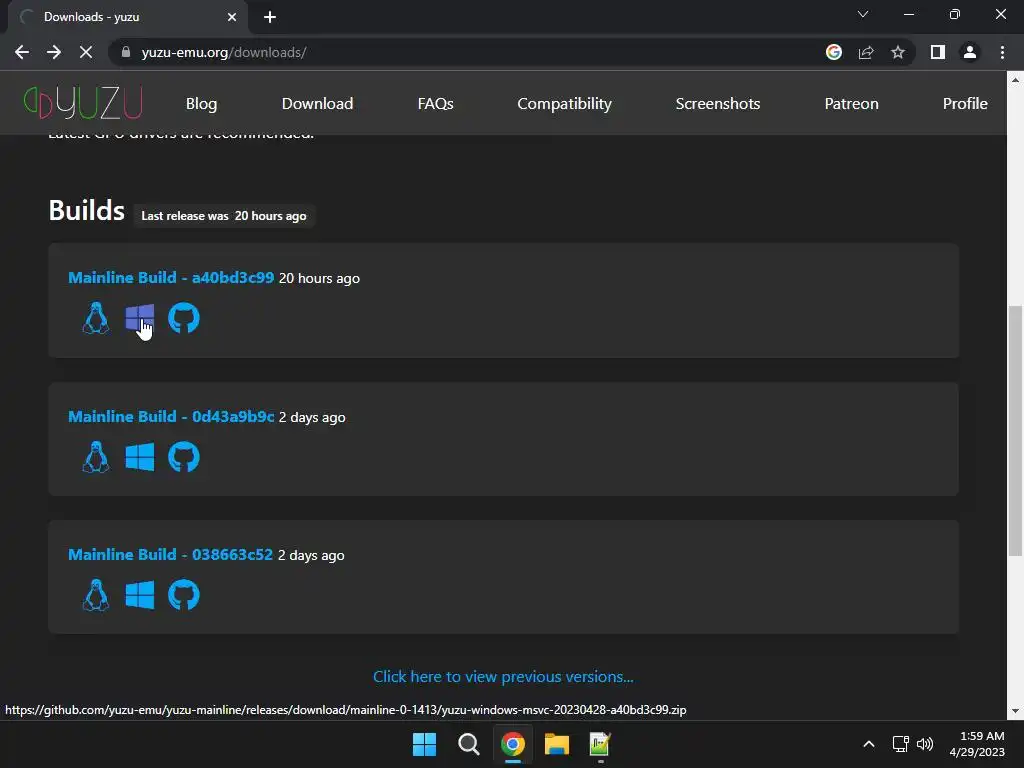Stop loading the page
The width and height of the screenshot is (1024, 768).
tap(86, 52)
